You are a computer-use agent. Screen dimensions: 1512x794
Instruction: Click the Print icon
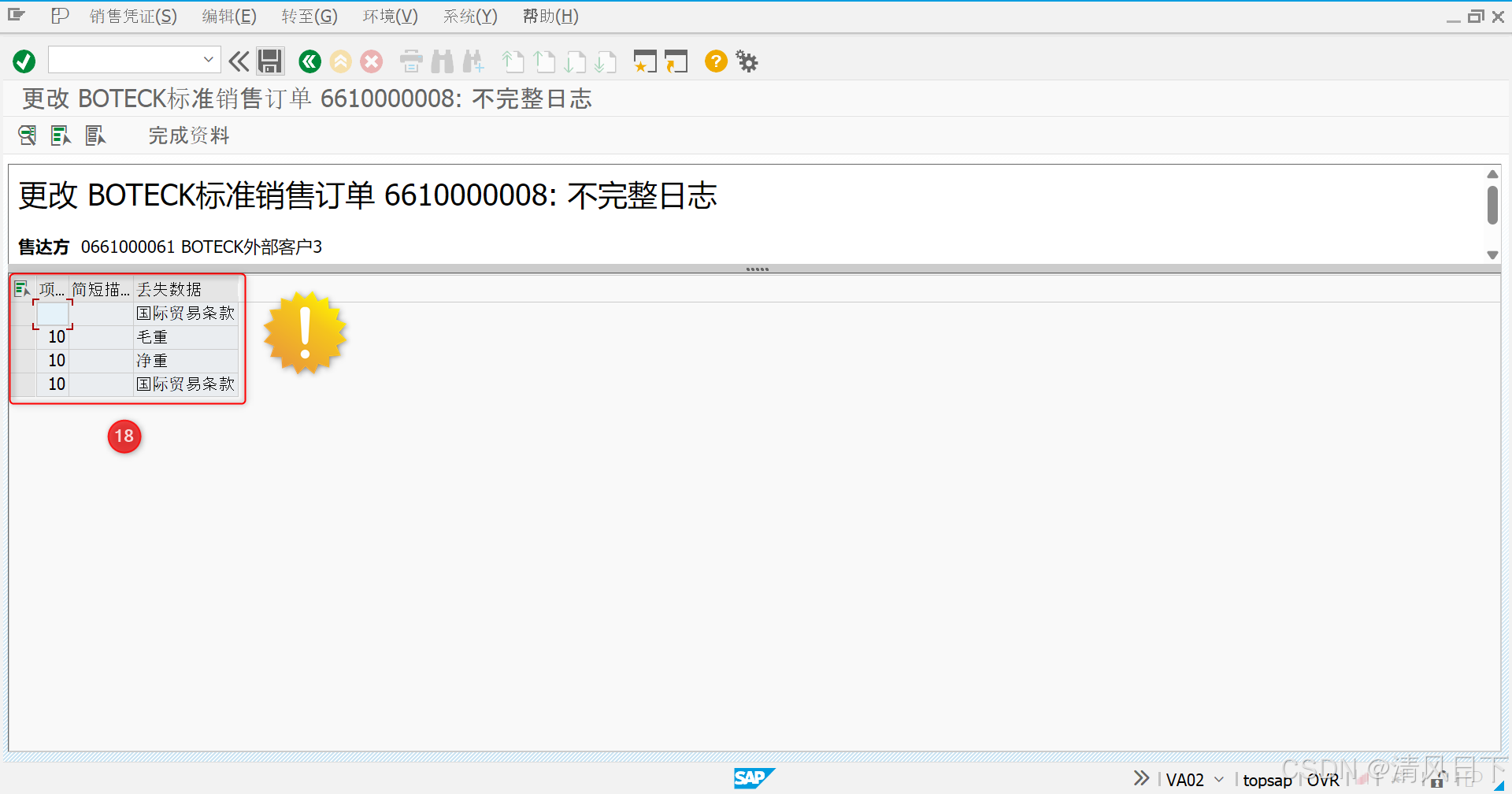click(411, 61)
